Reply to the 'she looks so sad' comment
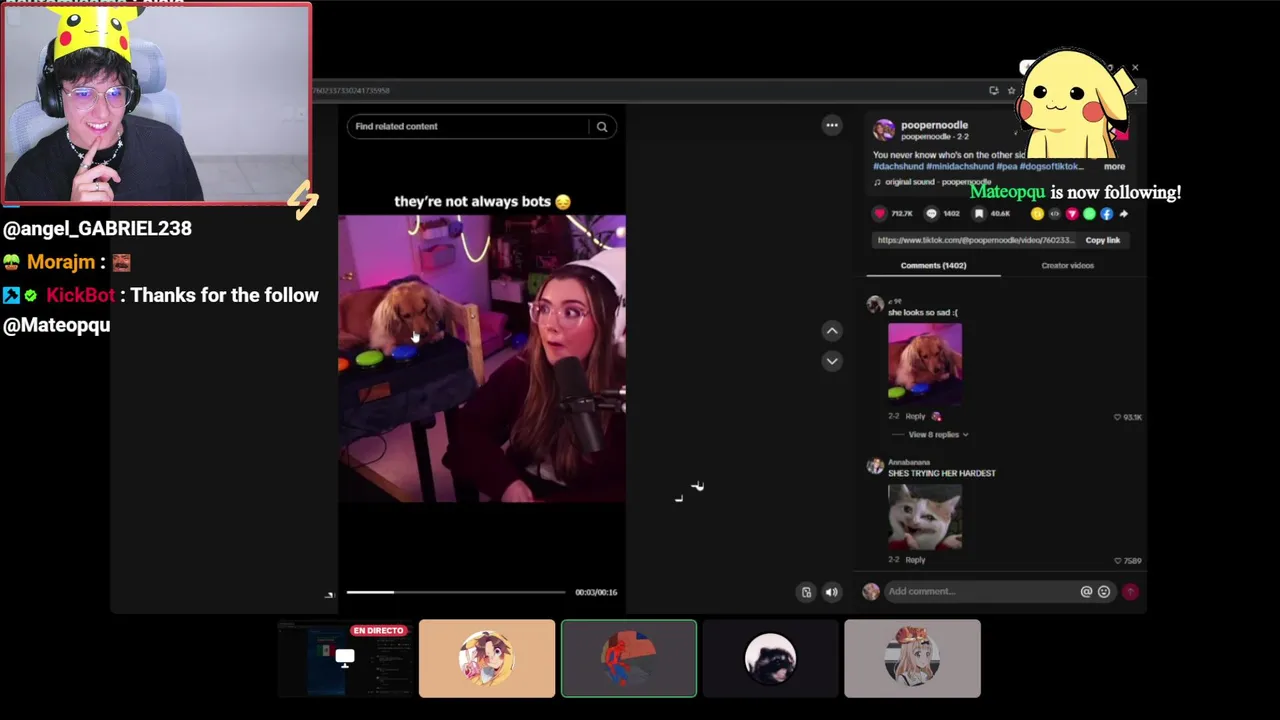The width and height of the screenshot is (1280, 720). coord(915,416)
